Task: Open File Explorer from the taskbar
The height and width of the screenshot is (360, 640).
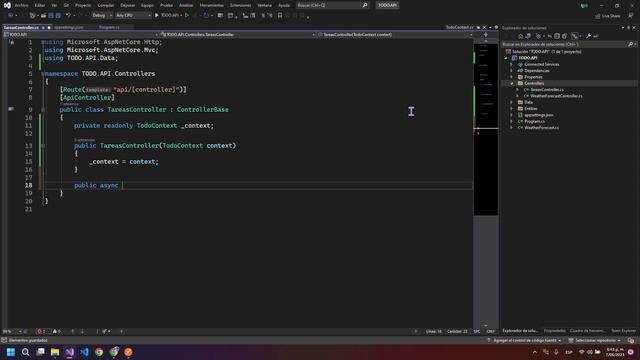Action: pos(55,352)
